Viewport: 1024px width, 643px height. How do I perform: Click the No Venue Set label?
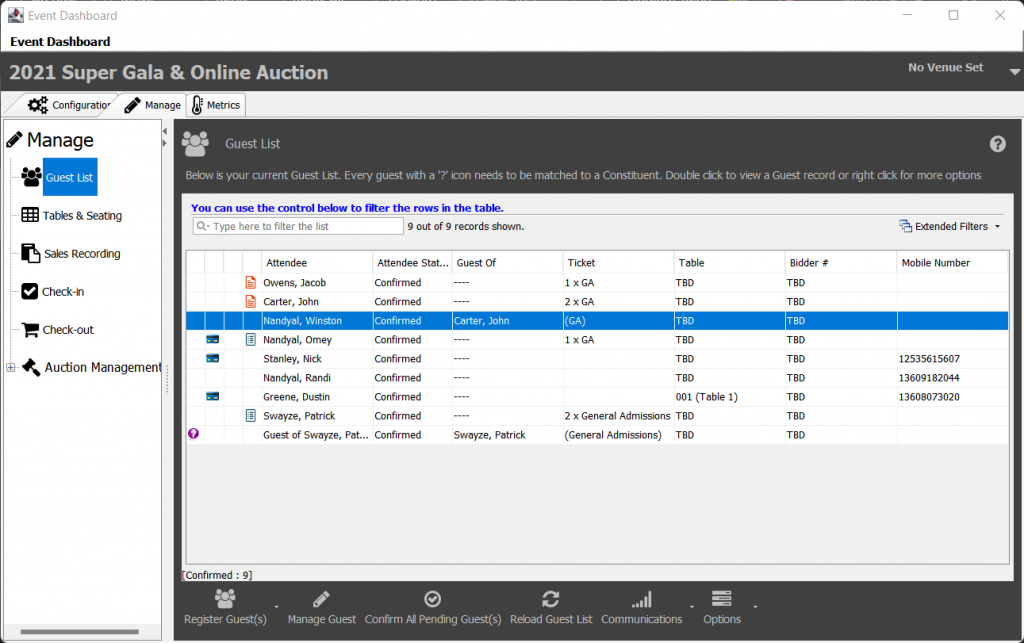(945, 67)
